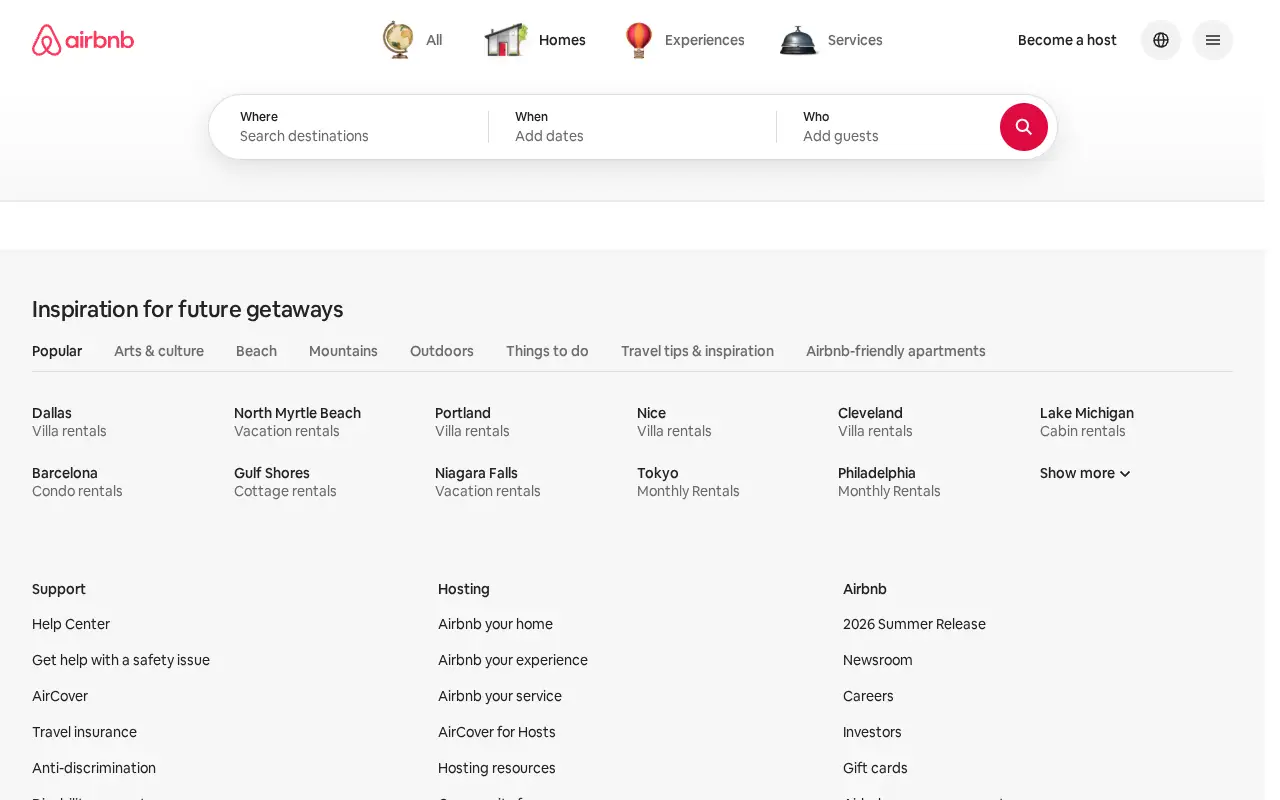Screen dimensions: 1280x800
Task: Click Get help with a safety issue
Action: pyautogui.click(x=121, y=660)
